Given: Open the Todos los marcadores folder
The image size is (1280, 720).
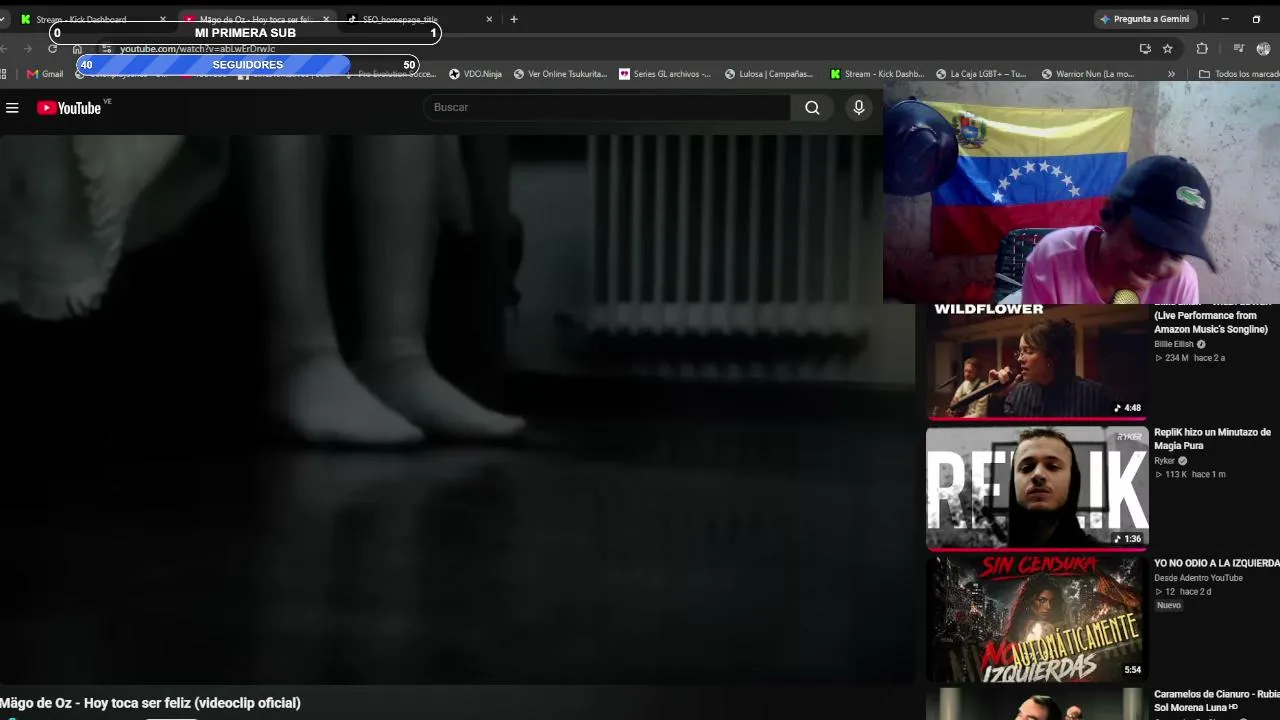Looking at the screenshot, I should click(1239, 74).
